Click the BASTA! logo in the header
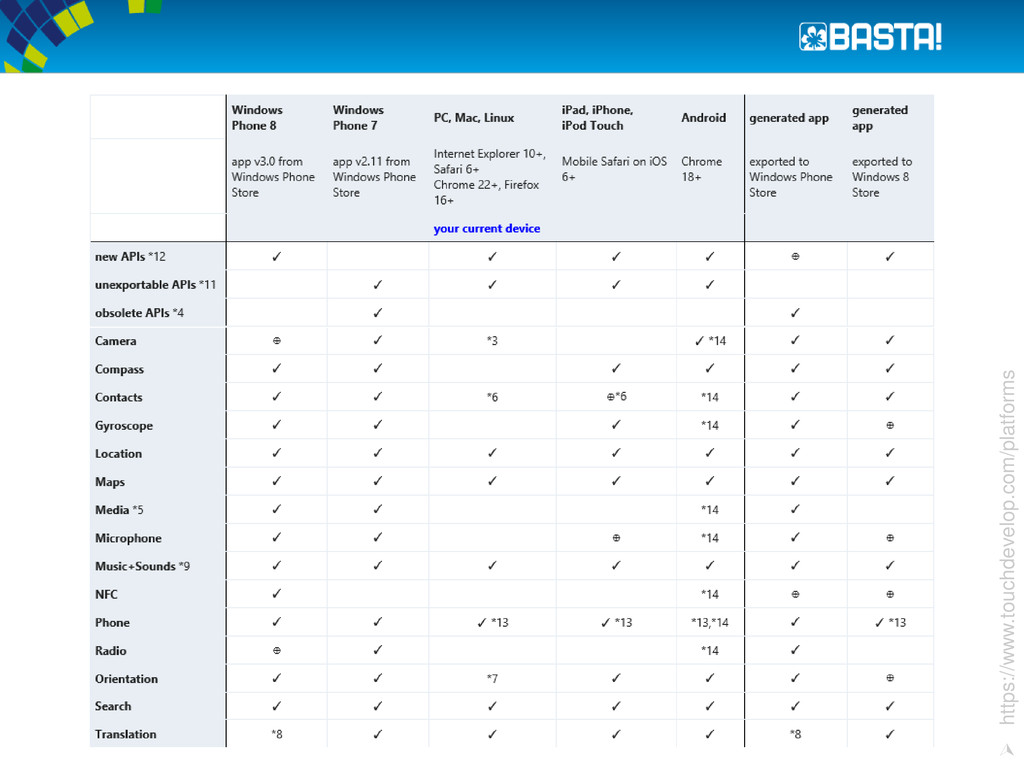Image resolution: width=1024 pixels, height=768 pixels. (870, 37)
